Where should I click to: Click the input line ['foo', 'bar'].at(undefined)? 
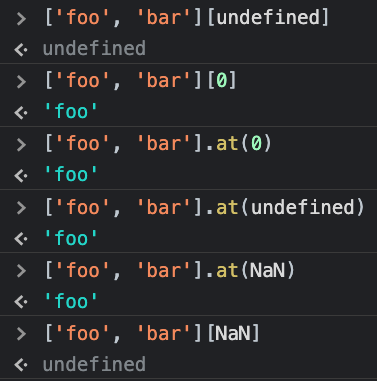[x=204, y=207]
